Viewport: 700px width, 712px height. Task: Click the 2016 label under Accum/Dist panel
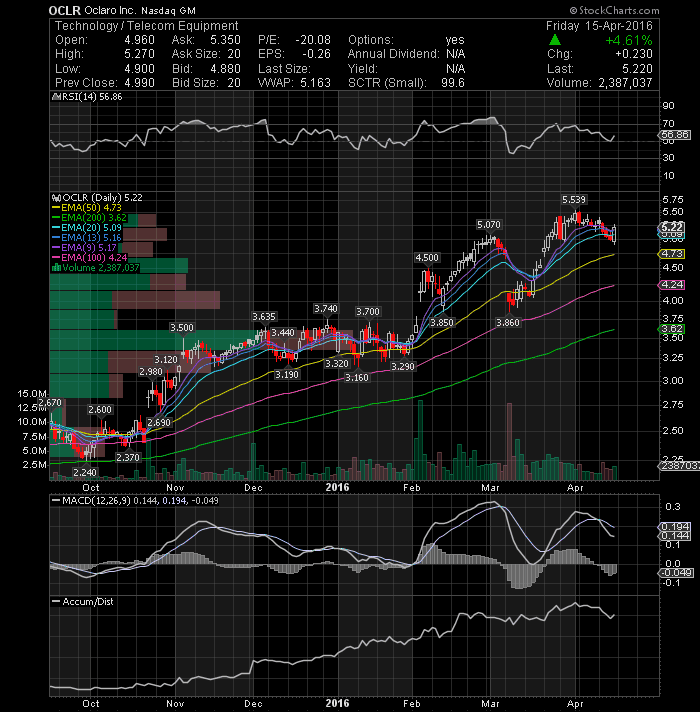[x=337, y=703]
